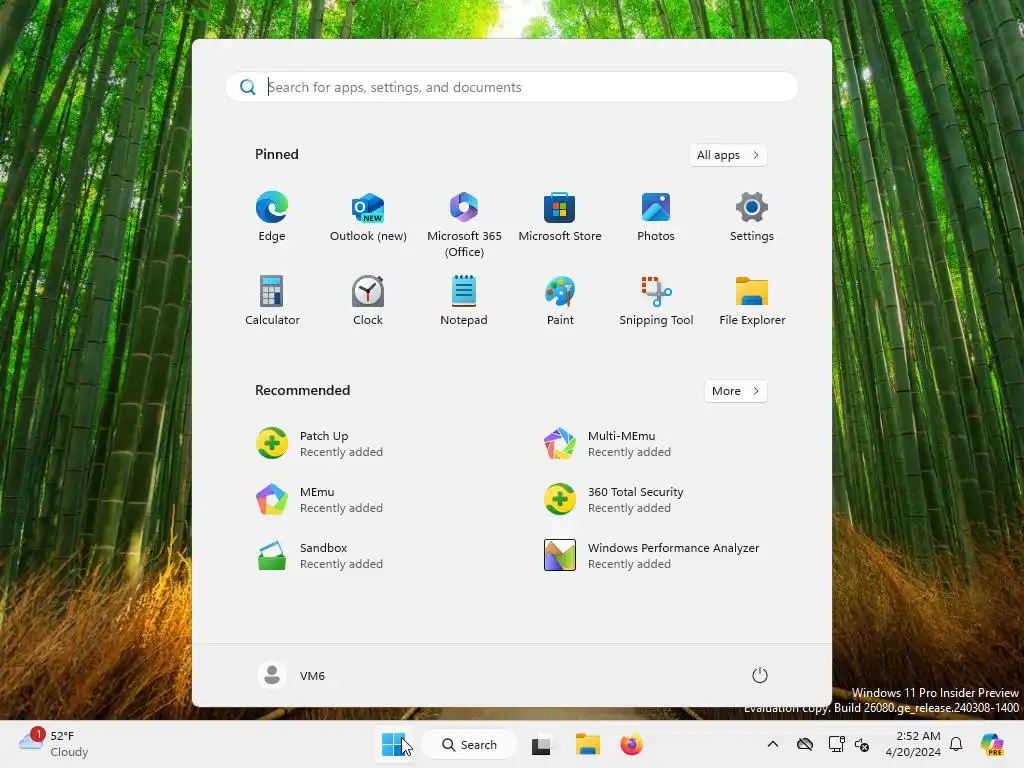This screenshot has width=1024, height=768.
Task: Open the Microsoft Store pinned app
Action: pos(560,217)
